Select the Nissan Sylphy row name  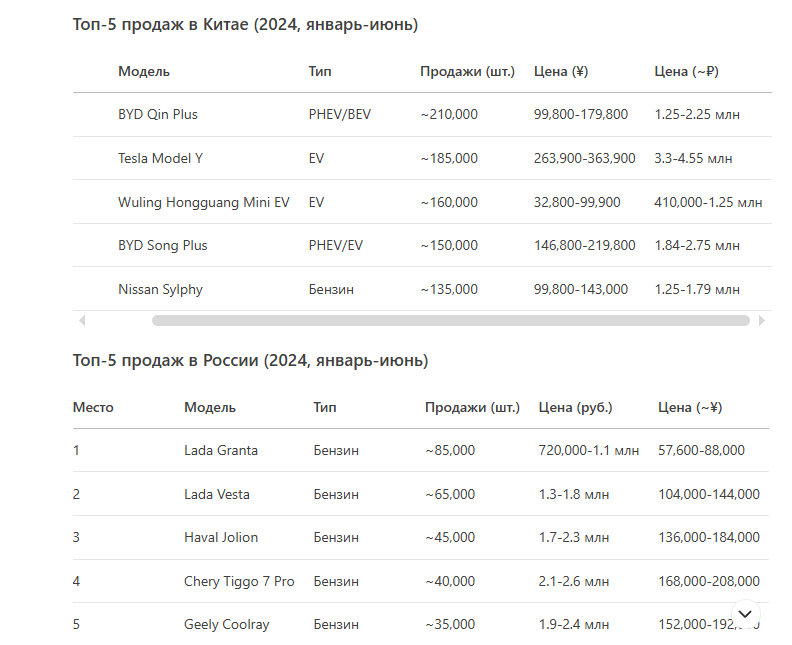coord(160,289)
